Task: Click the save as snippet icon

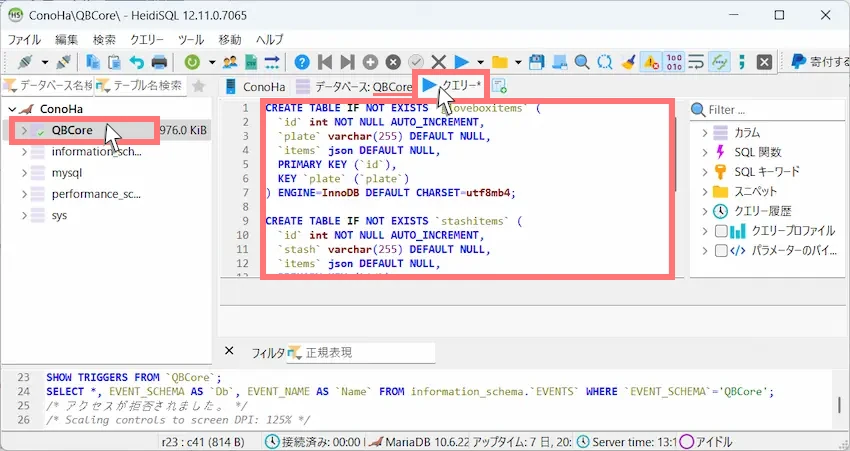Action: (x=559, y=62)
